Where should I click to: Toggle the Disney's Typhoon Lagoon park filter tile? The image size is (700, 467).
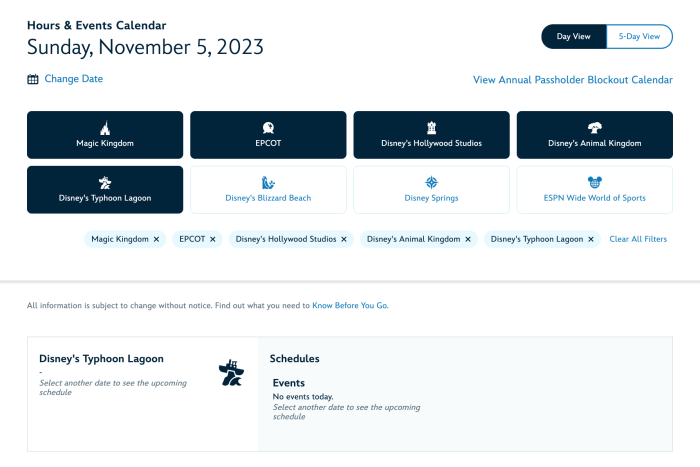(105, 190)
